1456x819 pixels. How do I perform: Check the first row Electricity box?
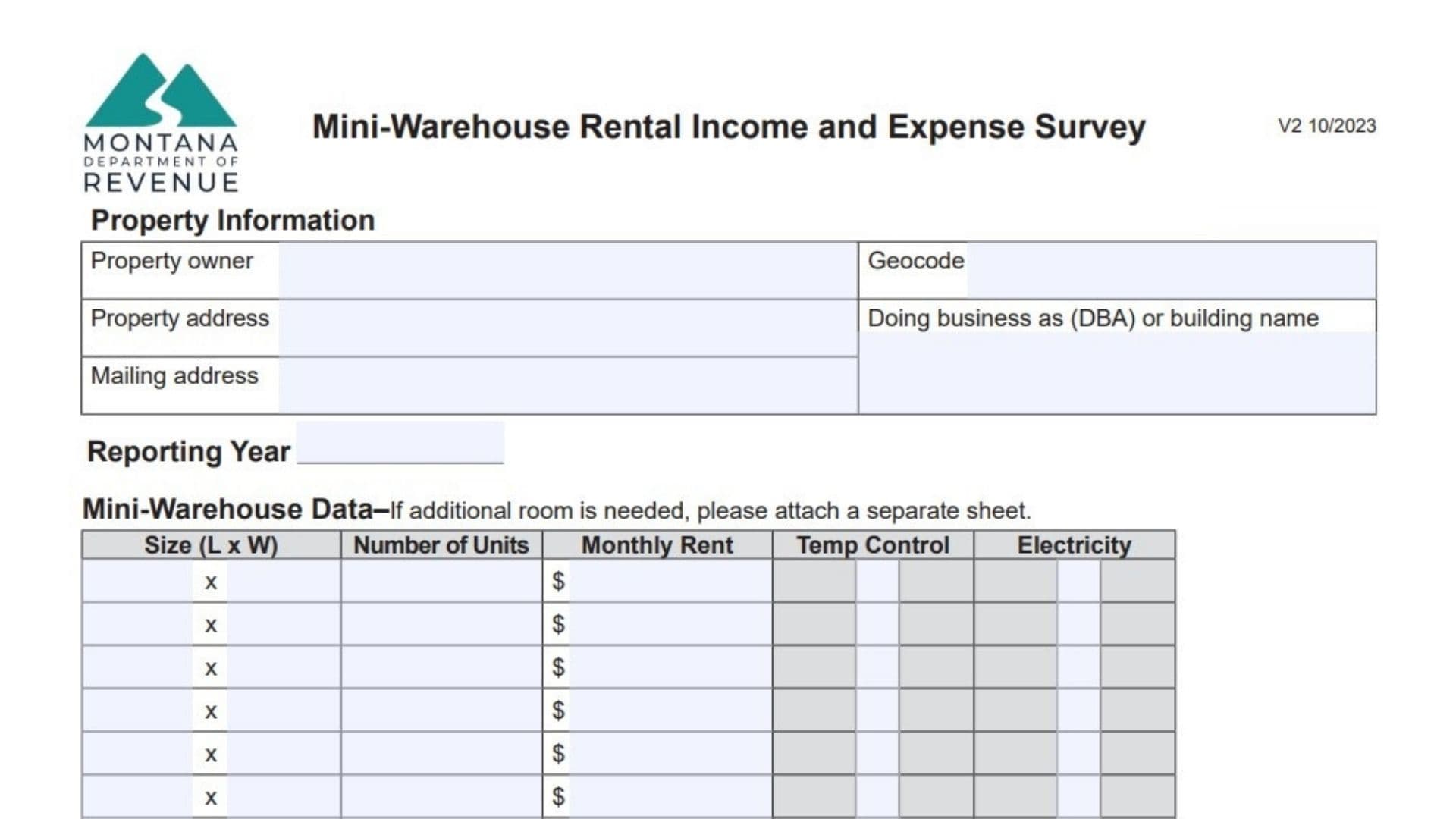point(1078,582)
